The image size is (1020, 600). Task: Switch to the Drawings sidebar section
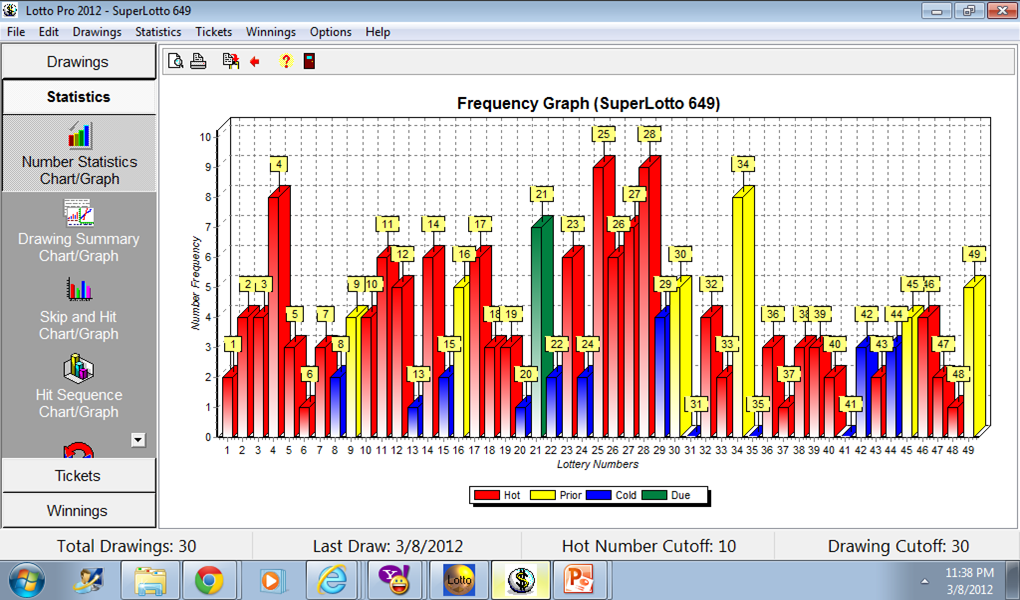78,62
